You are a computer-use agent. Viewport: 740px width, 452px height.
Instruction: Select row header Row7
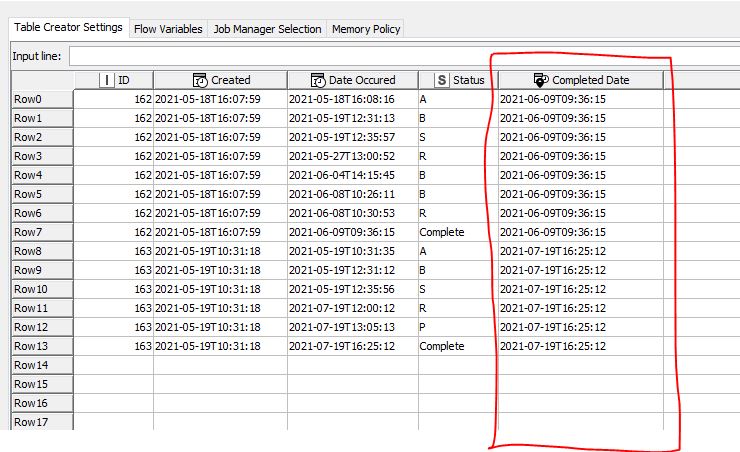pyautogui.click(x=42, y=232)
